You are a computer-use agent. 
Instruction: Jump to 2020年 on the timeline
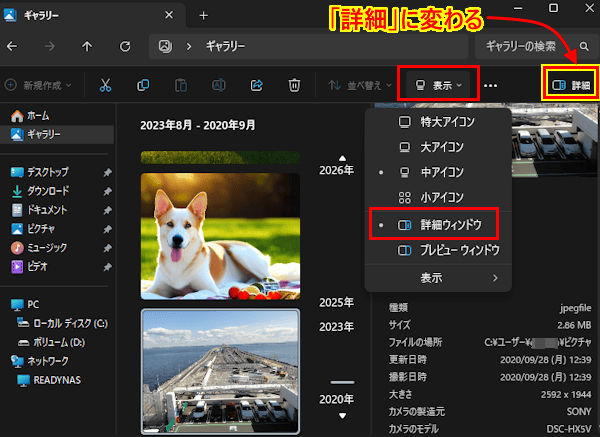[336, 399]
